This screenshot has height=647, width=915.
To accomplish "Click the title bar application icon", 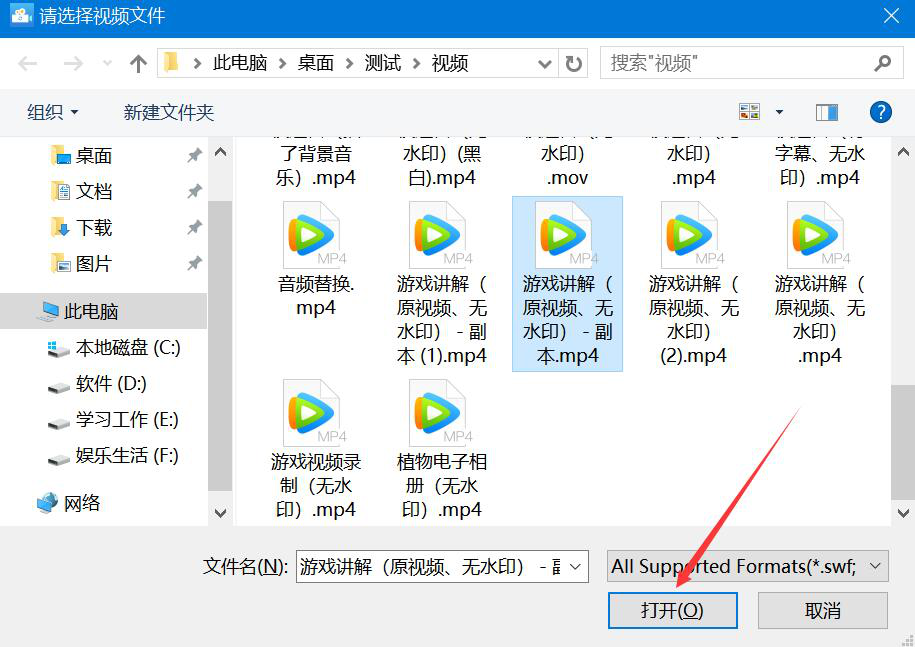I will pos(22,15).
